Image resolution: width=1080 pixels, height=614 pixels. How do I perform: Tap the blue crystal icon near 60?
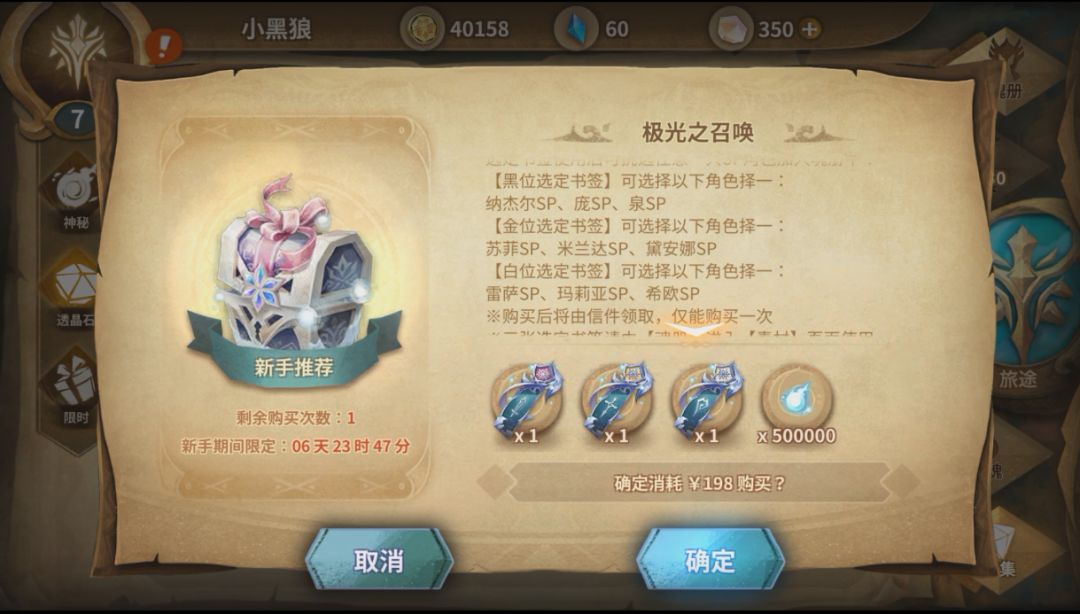click(x=577, y=28)
